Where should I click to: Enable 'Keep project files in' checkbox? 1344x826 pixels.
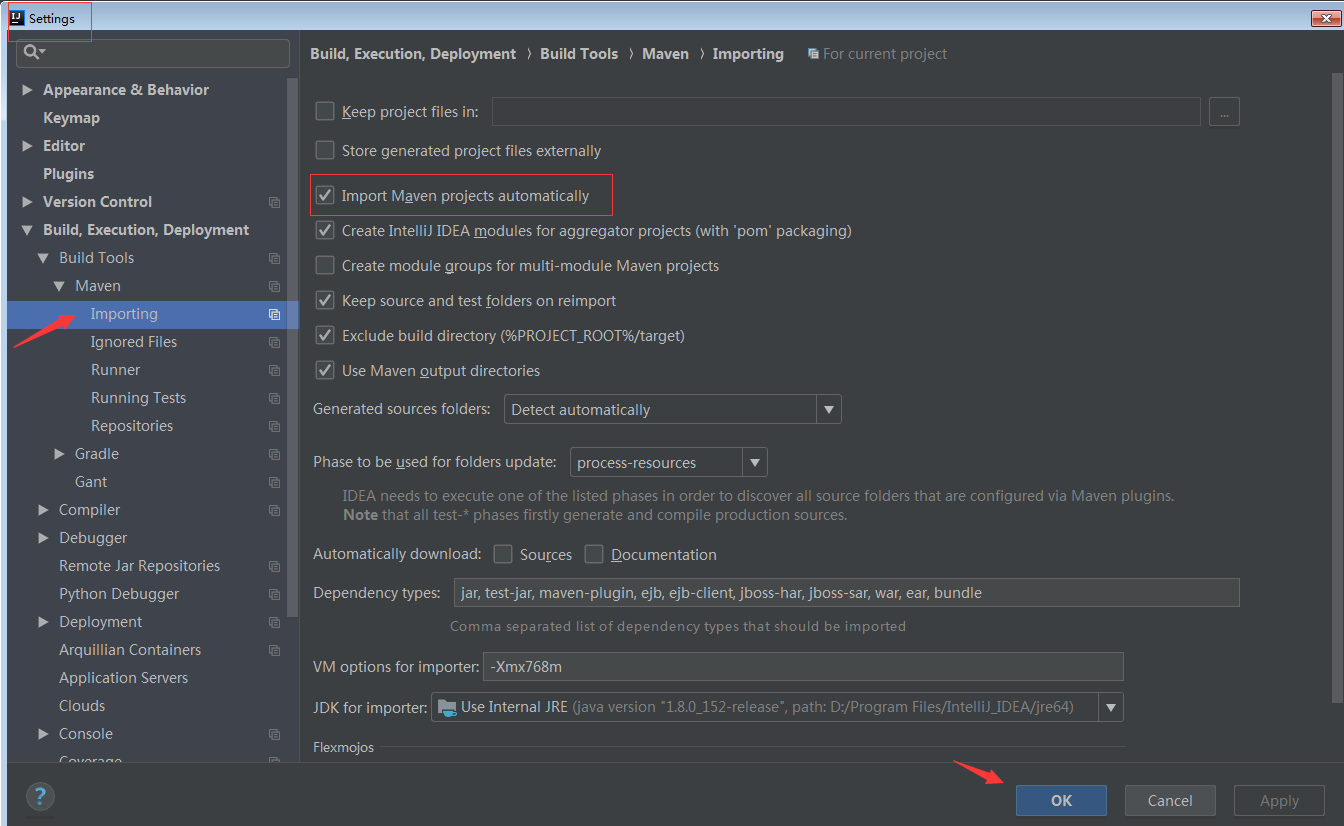[325, 111]
